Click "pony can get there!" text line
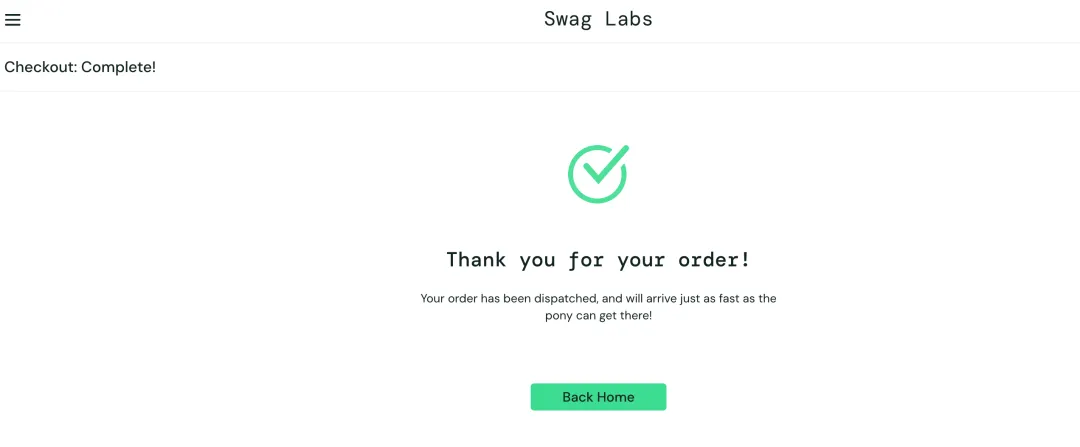 [598, 317]
